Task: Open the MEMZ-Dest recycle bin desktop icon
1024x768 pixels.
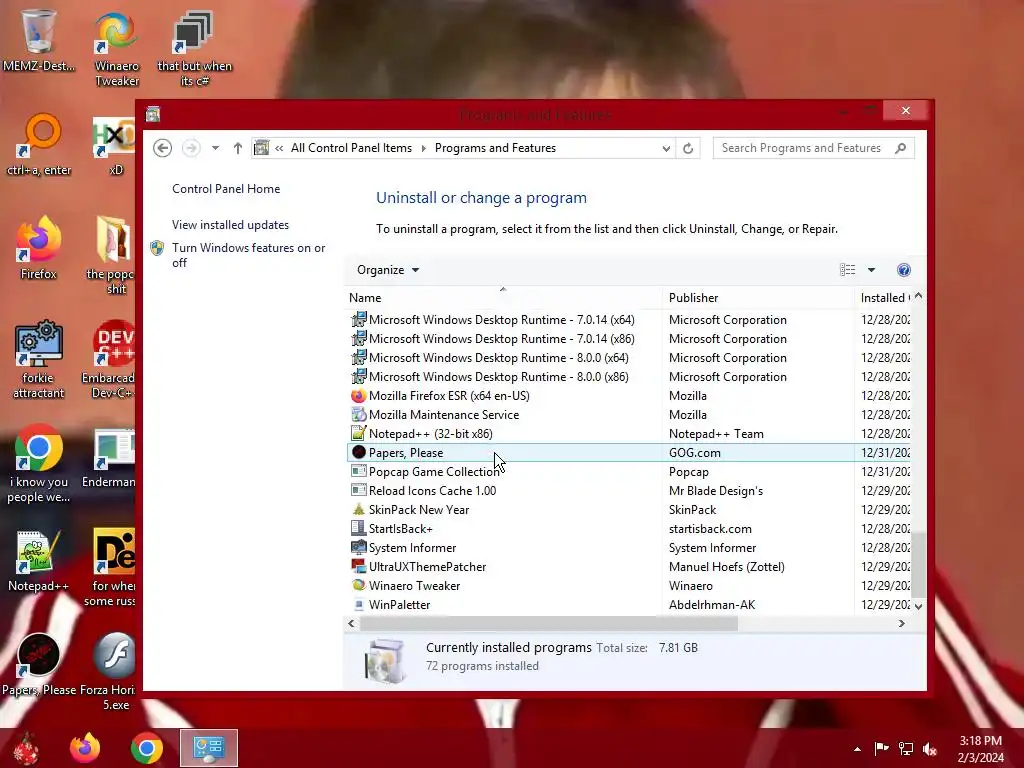Action: pyautogui.click(x=39, y=38)
